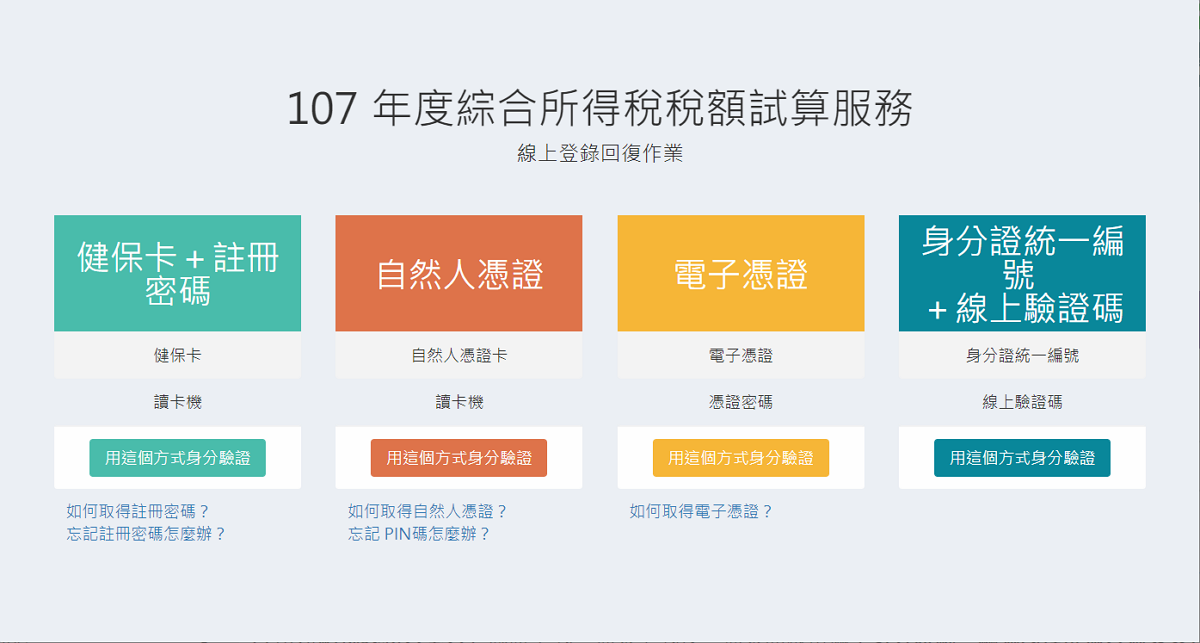Verify identity using the green 用這個方式身分驗證 button
Screen dimensions: 1200x643
(x=178, y=458)
